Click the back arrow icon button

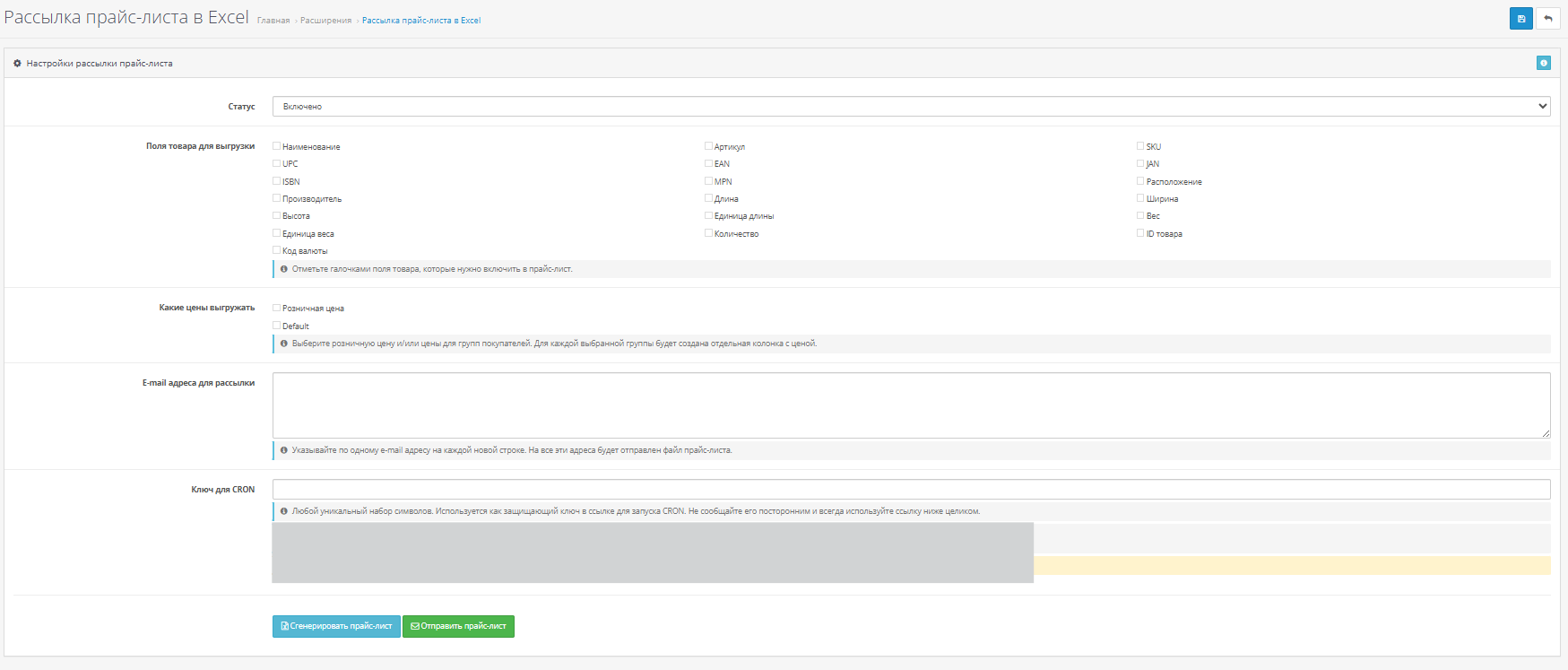click(1547, 19)
